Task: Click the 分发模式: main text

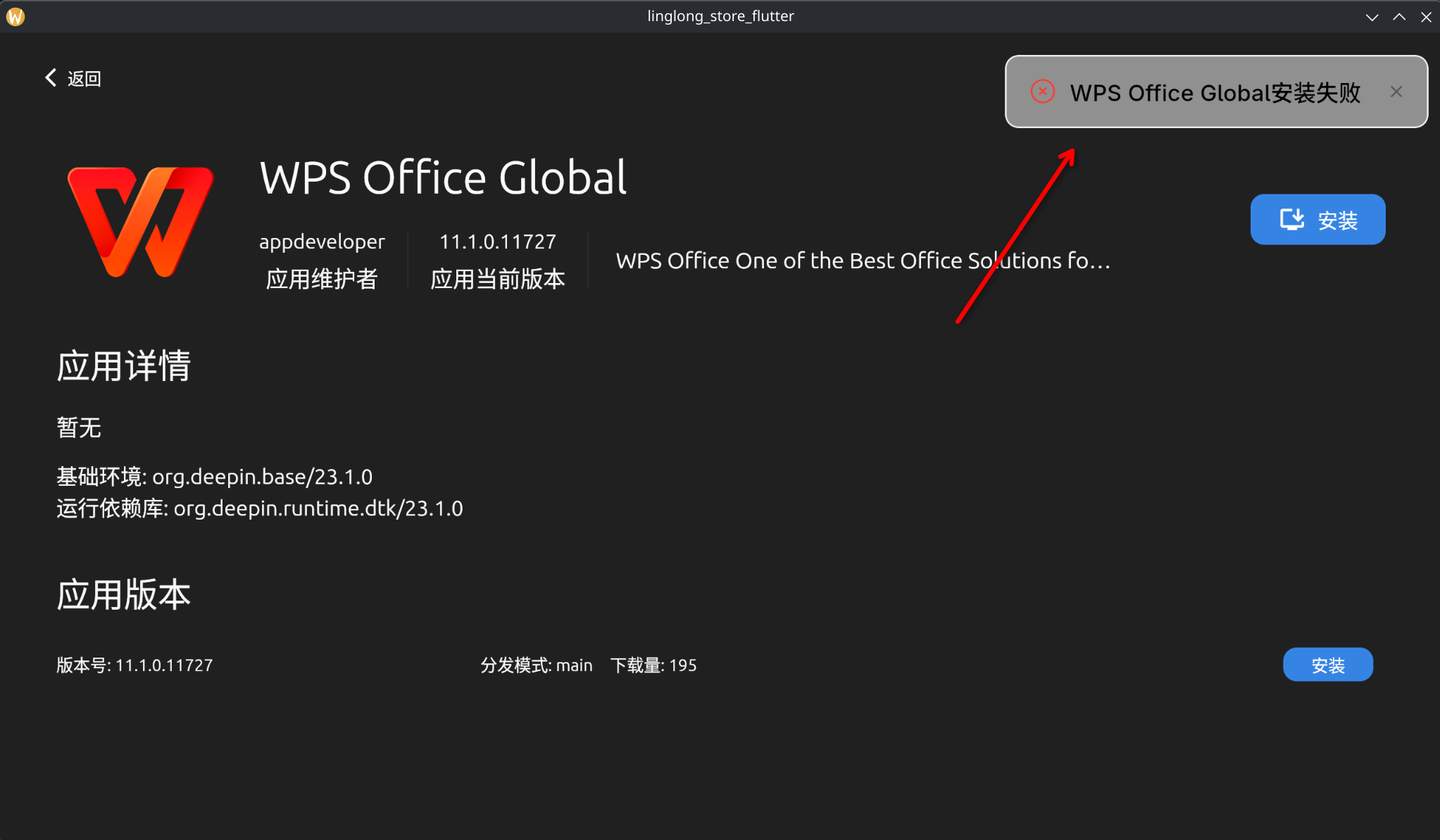Action: coord(537,665)
